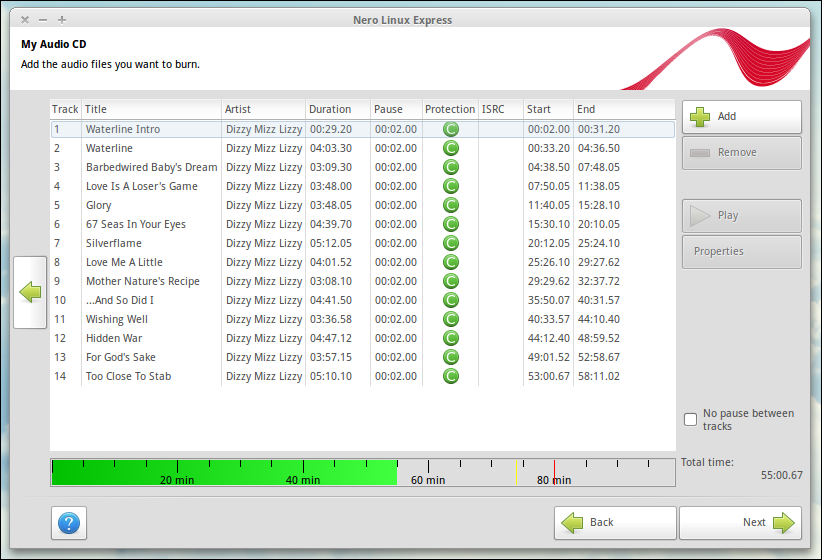Click start time 35:50.07
822x560 pixels.
[x=548, y=300]
